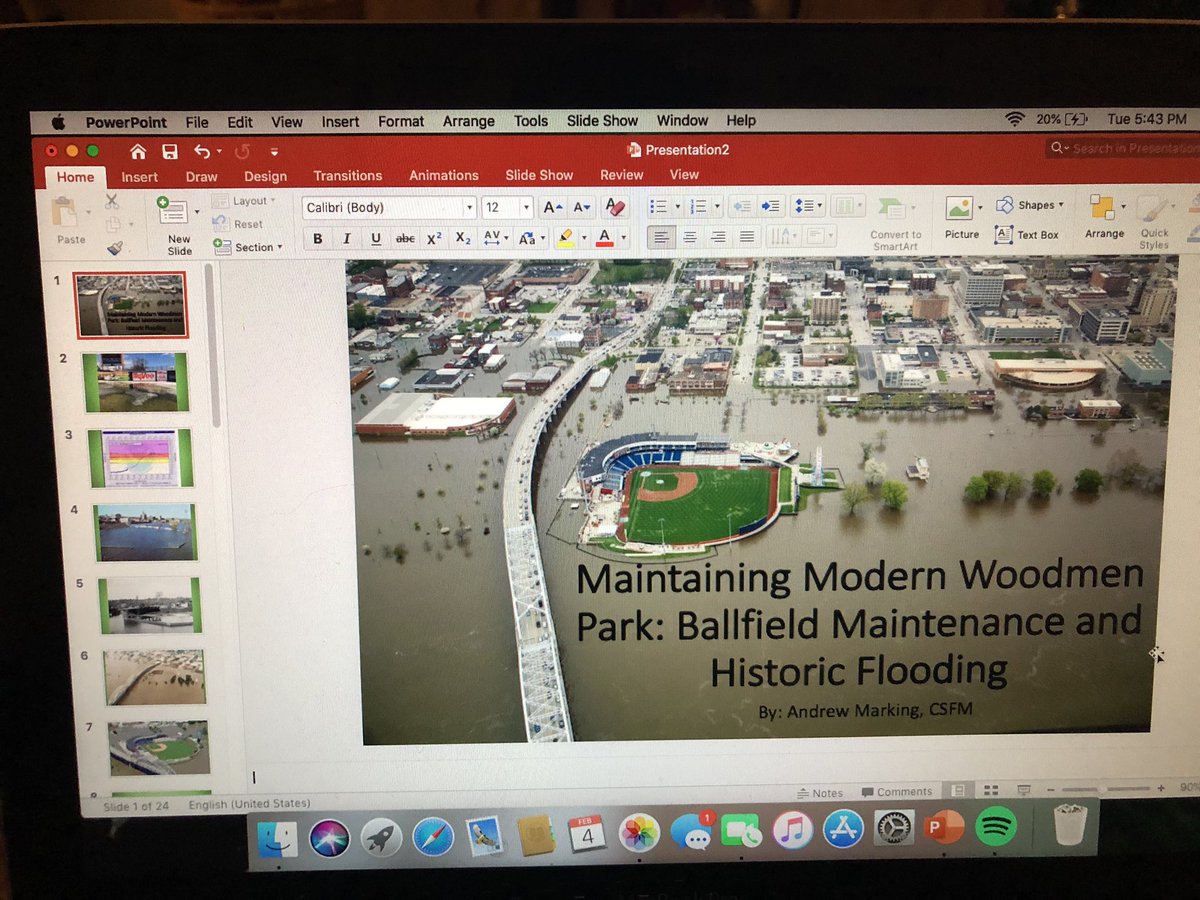The width and height of the screenshot is (1200, 900).
Task: Open the Insert ribbon tab
Action: tap(140, 177)
